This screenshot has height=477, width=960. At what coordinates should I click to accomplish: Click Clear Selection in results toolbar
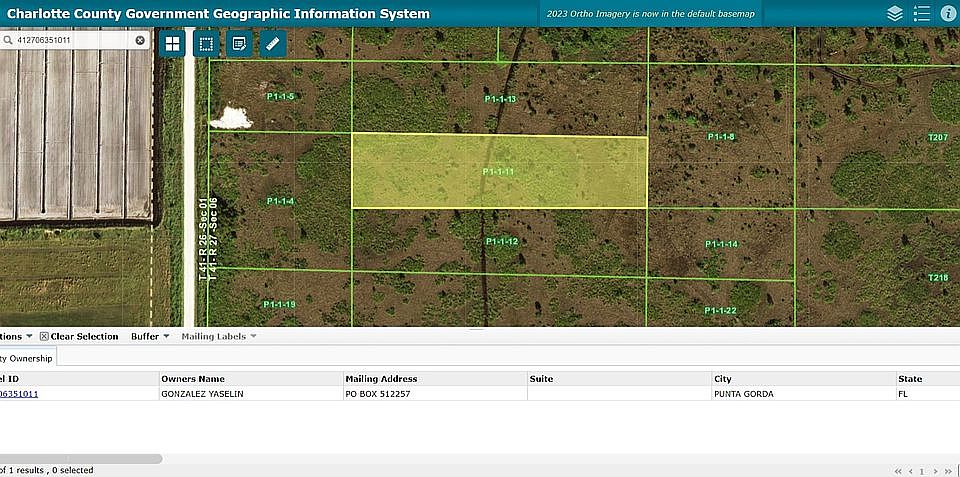click(79, 336)
